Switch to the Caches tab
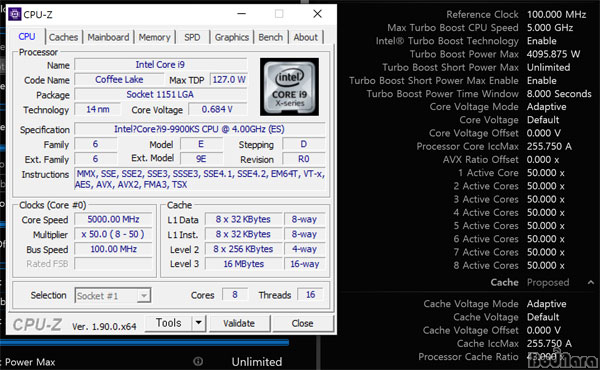This screenshot has height=370, width=600. click(64, 37)
